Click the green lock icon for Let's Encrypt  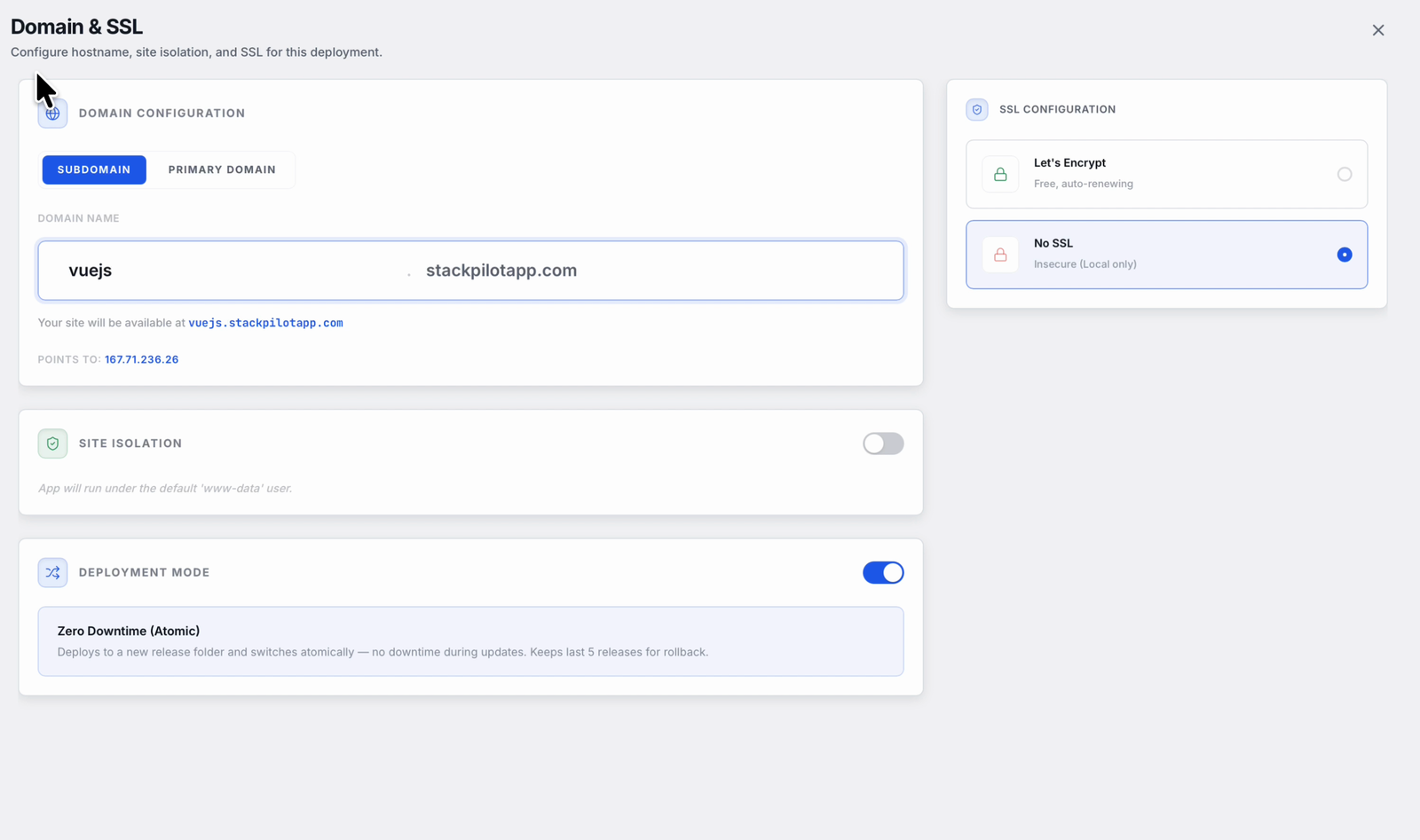tap(1000, 175)
